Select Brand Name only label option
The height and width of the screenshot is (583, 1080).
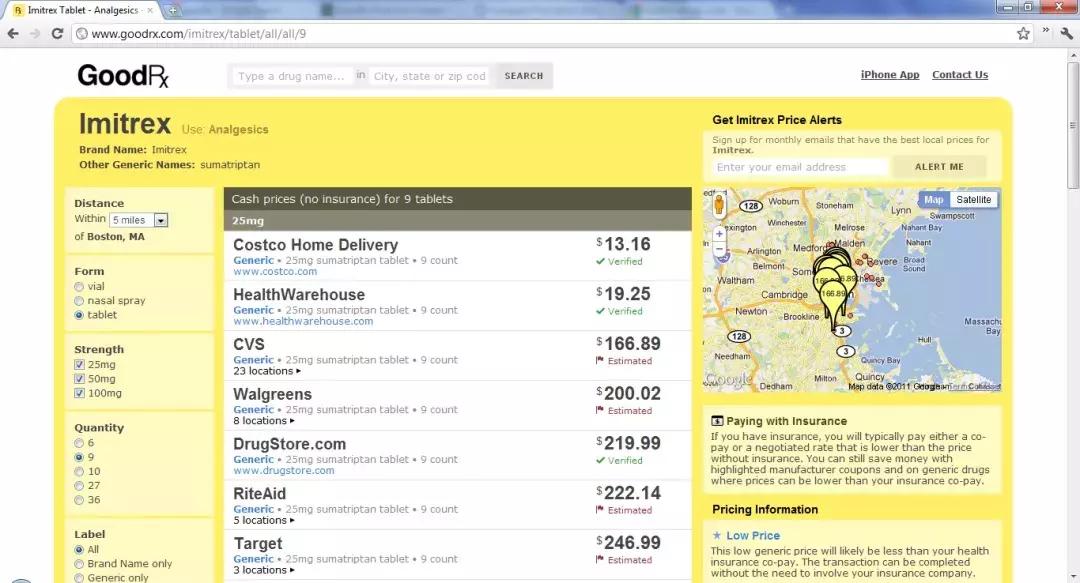click(79, 564)
